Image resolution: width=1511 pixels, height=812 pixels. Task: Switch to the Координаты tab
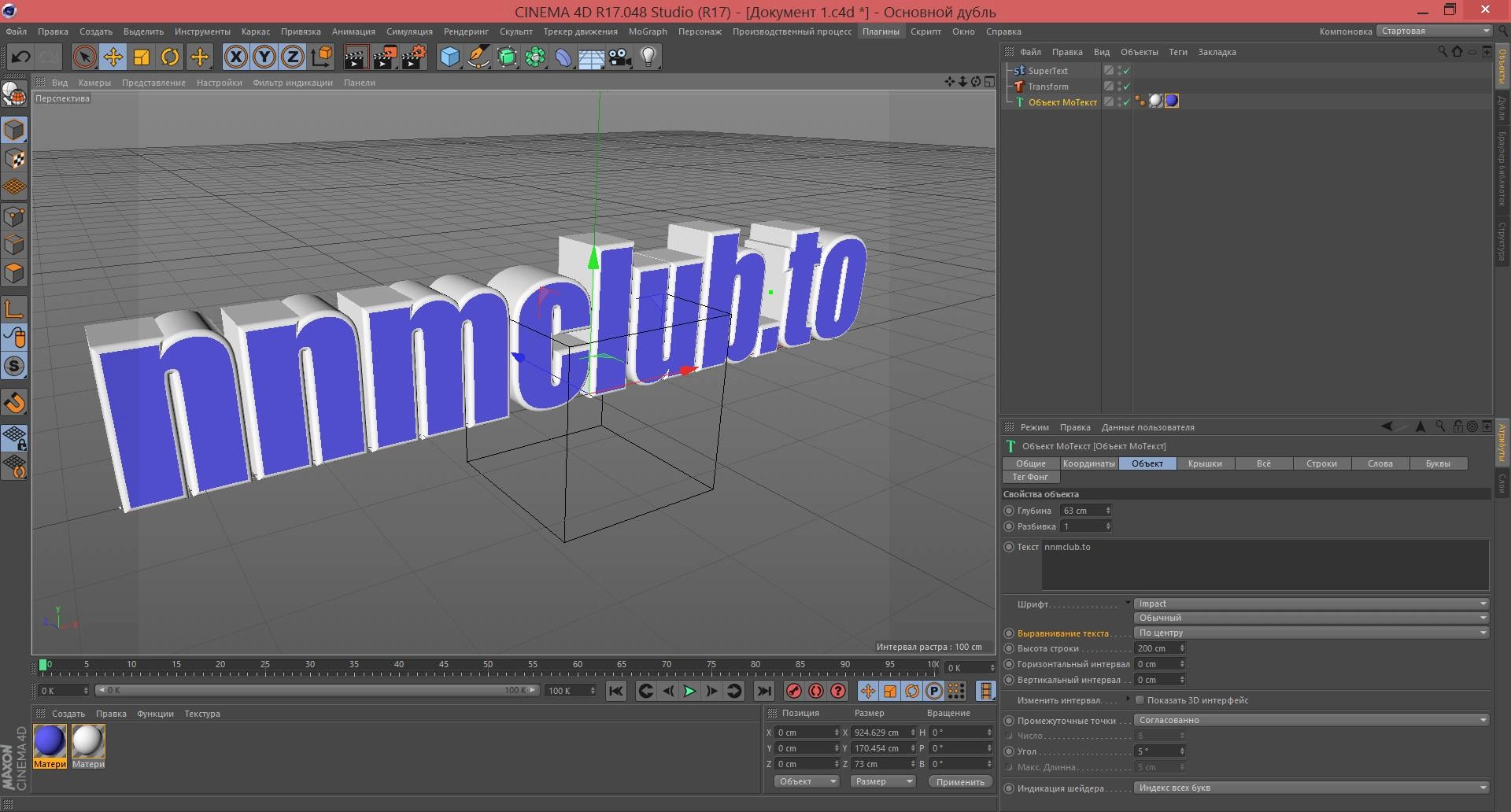1088,463
